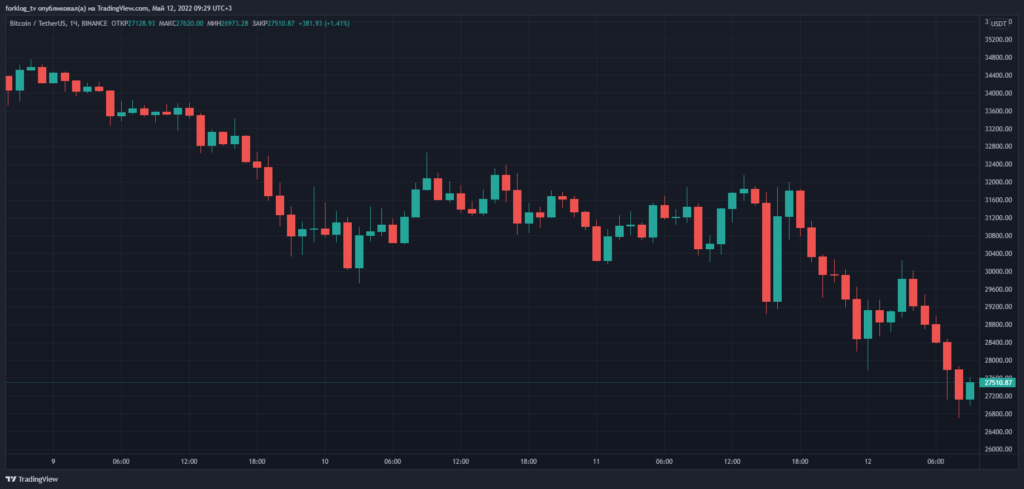Click the TradingView logo in bottom-left corner
The image size is (1024, 489).
(31, 479)
